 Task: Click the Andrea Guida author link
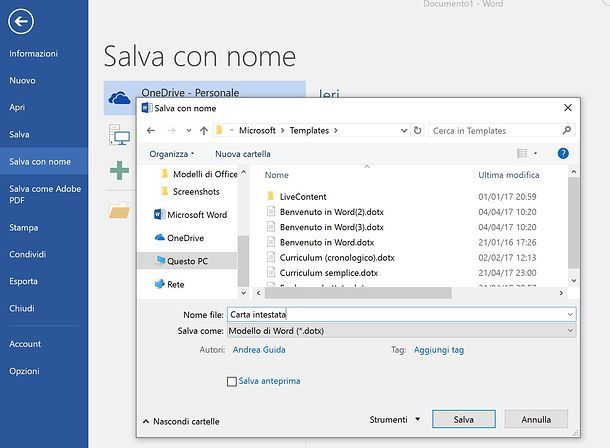point(259,350)
